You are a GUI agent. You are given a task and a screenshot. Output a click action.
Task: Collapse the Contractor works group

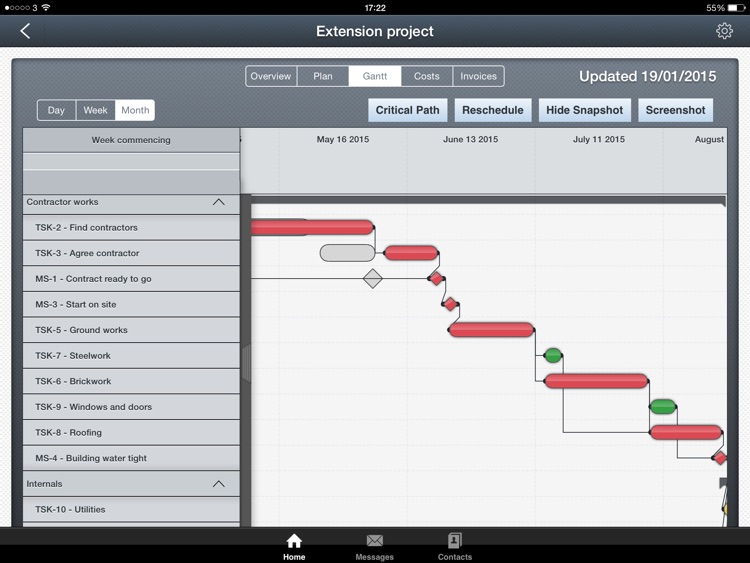point(219,202)
